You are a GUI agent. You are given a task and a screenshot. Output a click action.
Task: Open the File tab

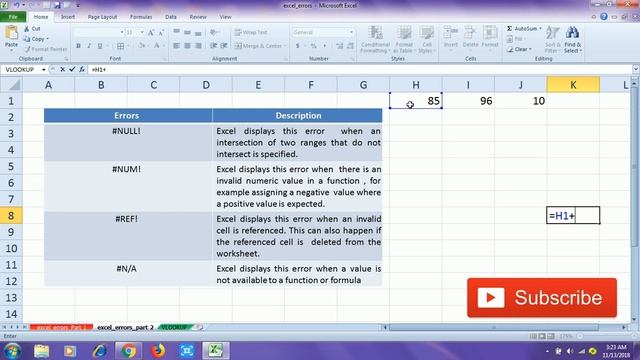13,17
